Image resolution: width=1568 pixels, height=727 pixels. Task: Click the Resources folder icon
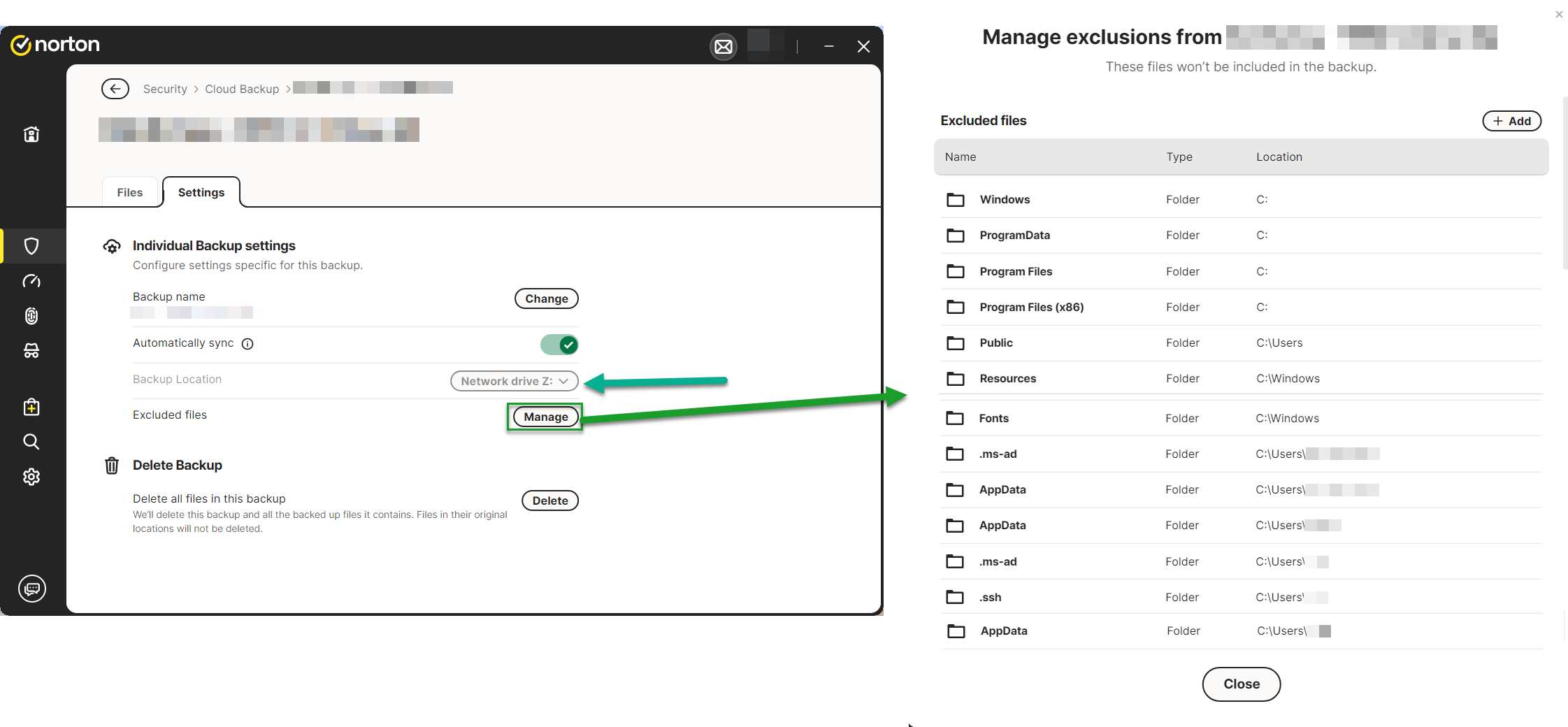click(x=956, y=379)
